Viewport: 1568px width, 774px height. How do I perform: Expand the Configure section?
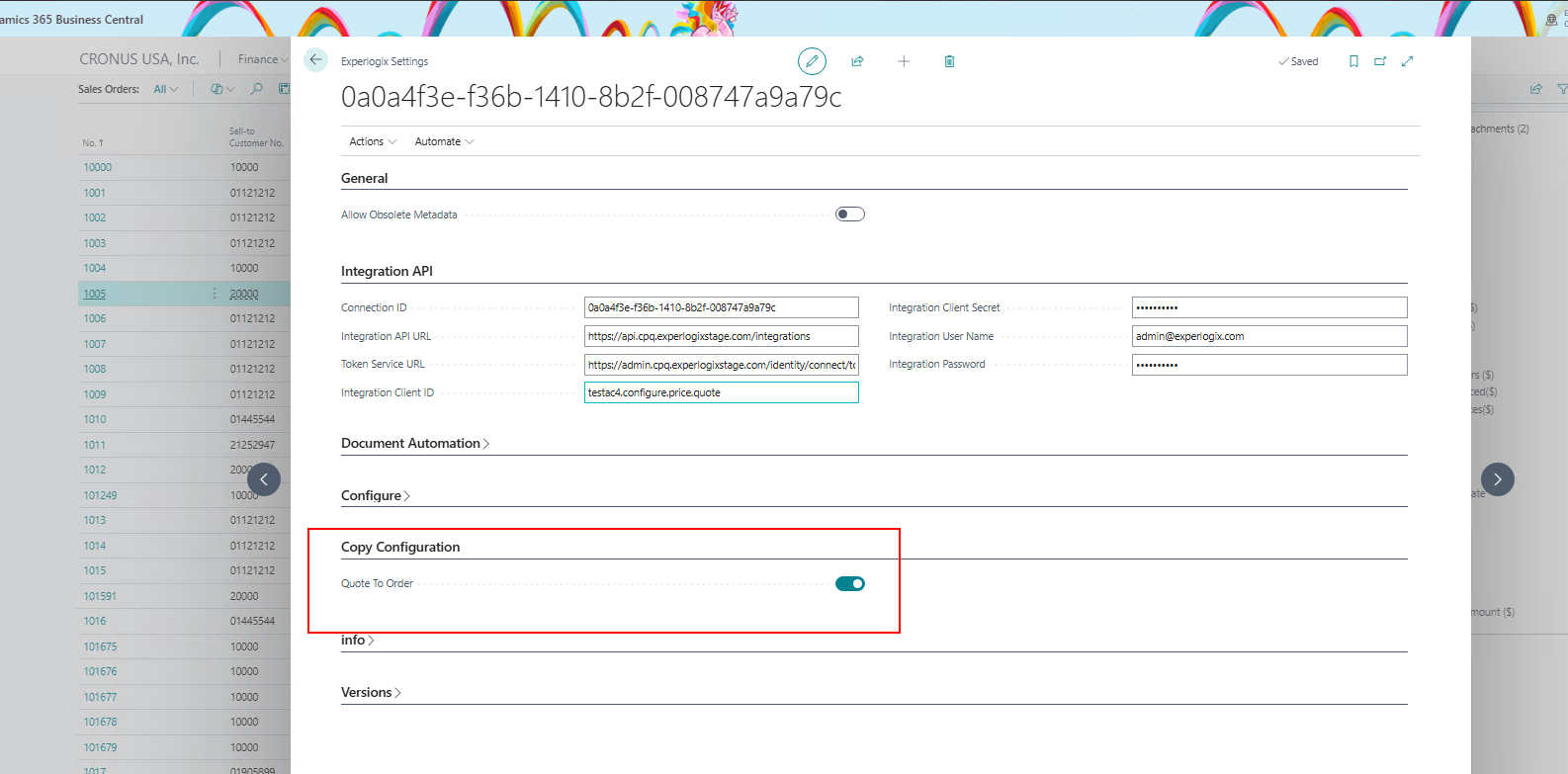click(x=376, y=495)
